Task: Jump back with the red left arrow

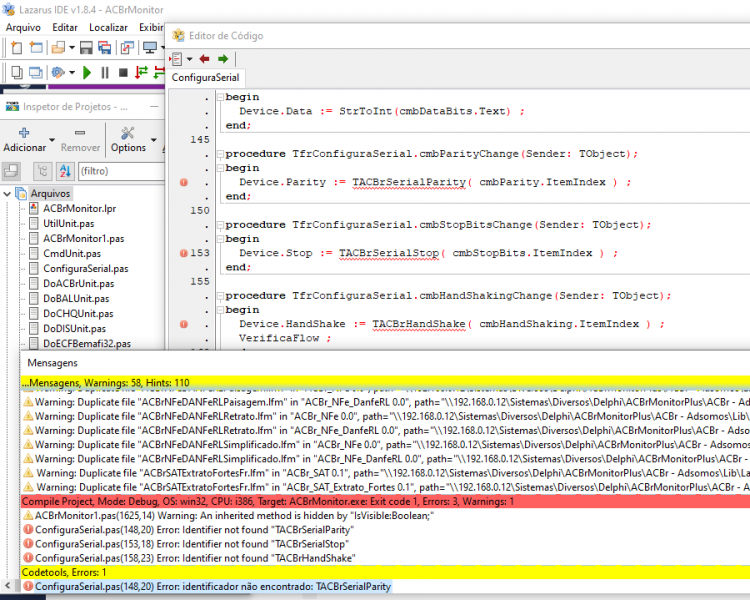Action: point(205,59)
